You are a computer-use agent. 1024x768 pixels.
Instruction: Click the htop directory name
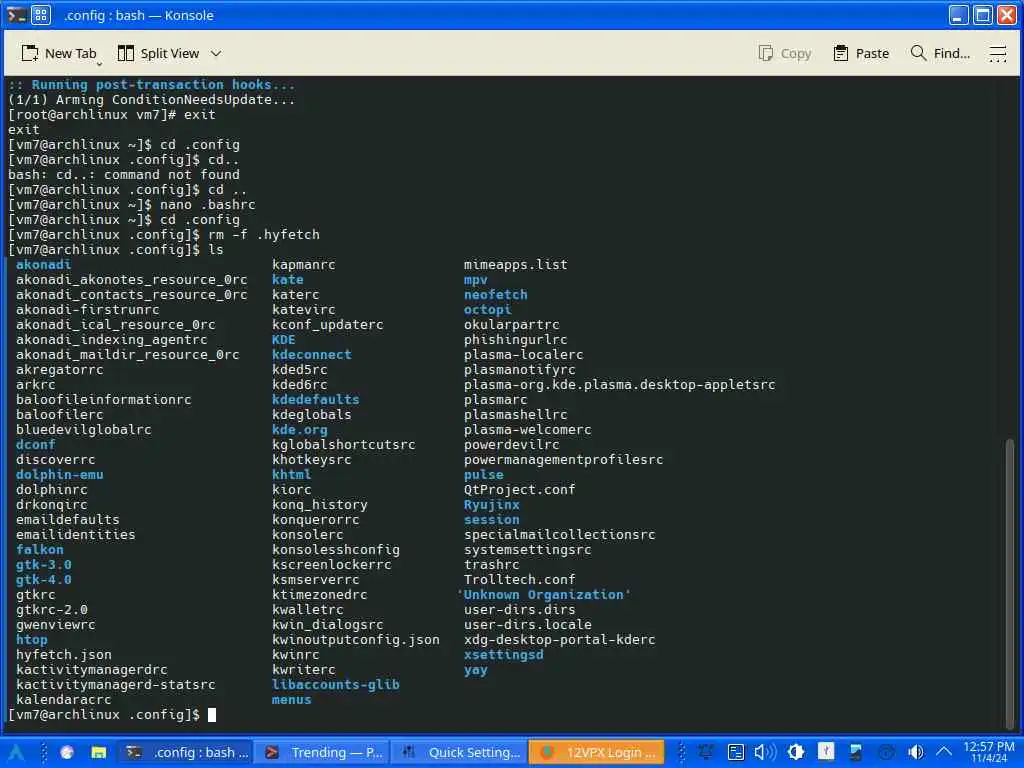[31, 639]
